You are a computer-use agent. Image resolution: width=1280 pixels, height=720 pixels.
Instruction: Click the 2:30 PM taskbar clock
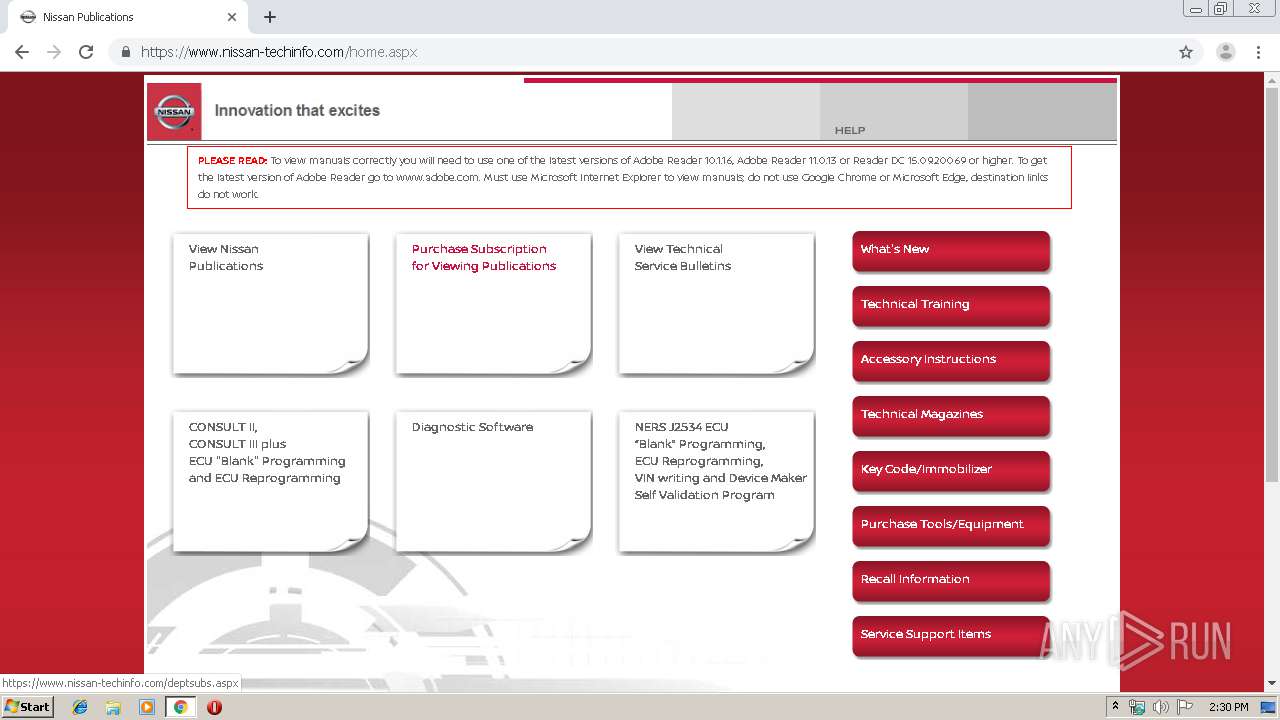[x=1229, y=707]
